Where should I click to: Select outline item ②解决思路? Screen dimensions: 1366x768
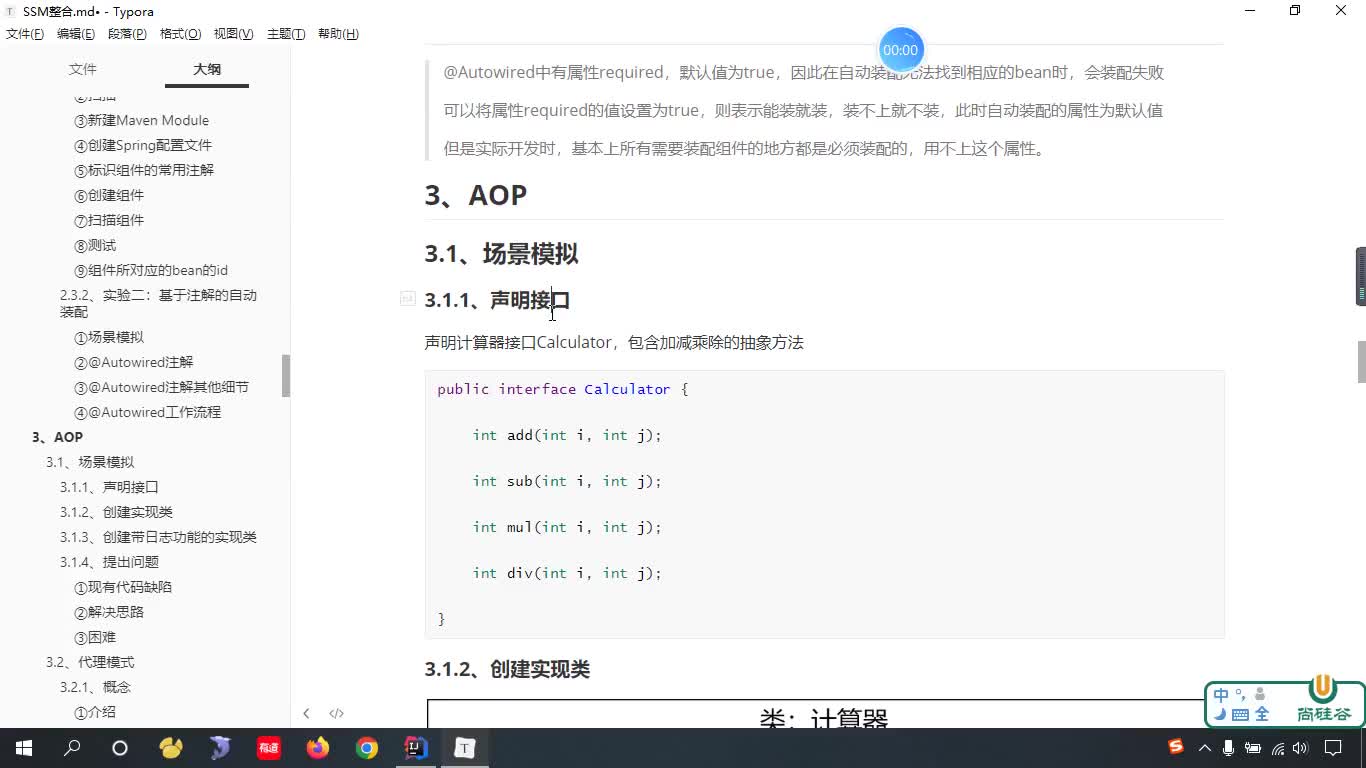[x=109, y=612]
